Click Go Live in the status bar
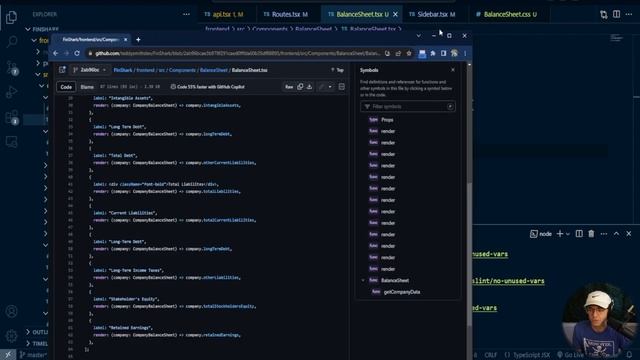 pos(570,355)
